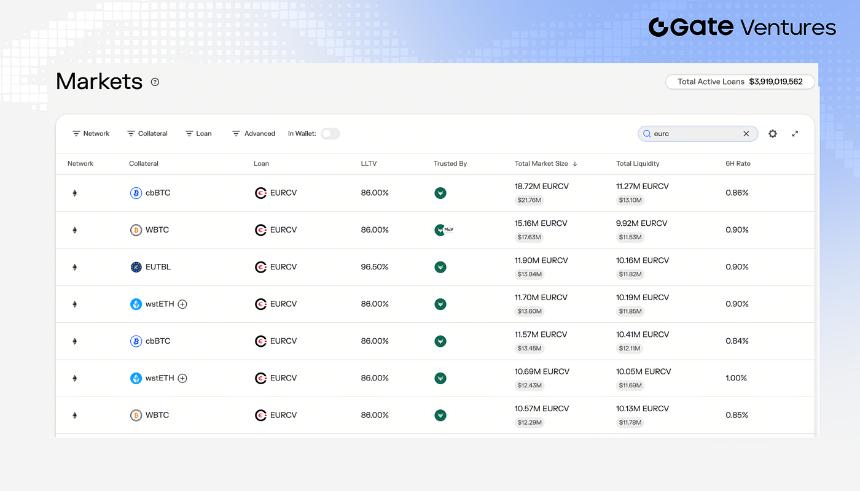Click '9.92M EURCV' total liquidity value
Viewport: 860px width, 491px height.
(x=642, y=223)
